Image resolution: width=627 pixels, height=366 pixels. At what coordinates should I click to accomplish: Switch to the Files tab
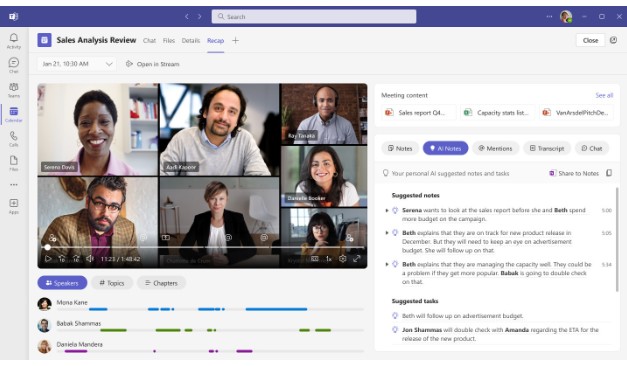pos(169,40)
